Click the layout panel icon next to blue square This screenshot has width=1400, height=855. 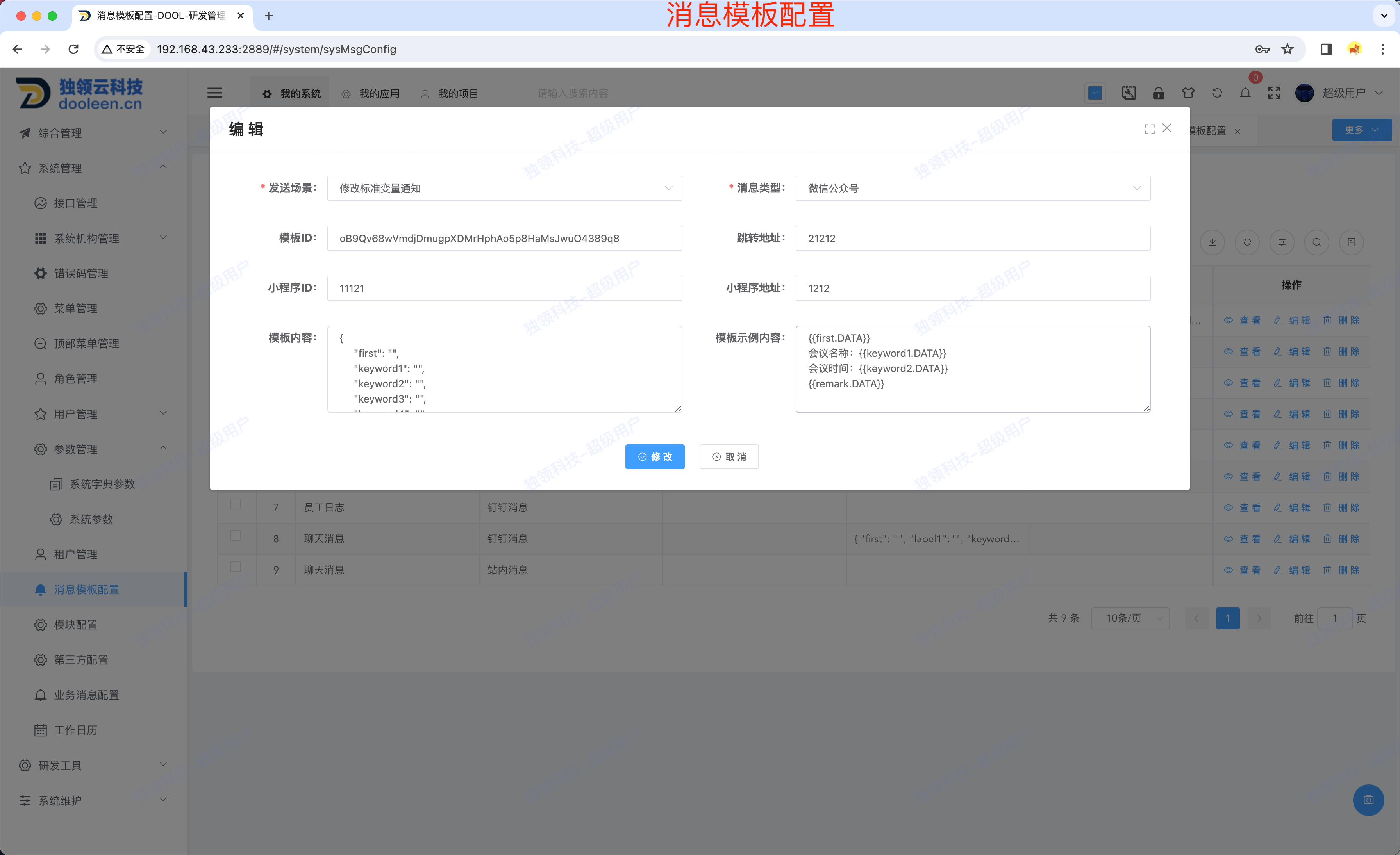pos(1129,93)
